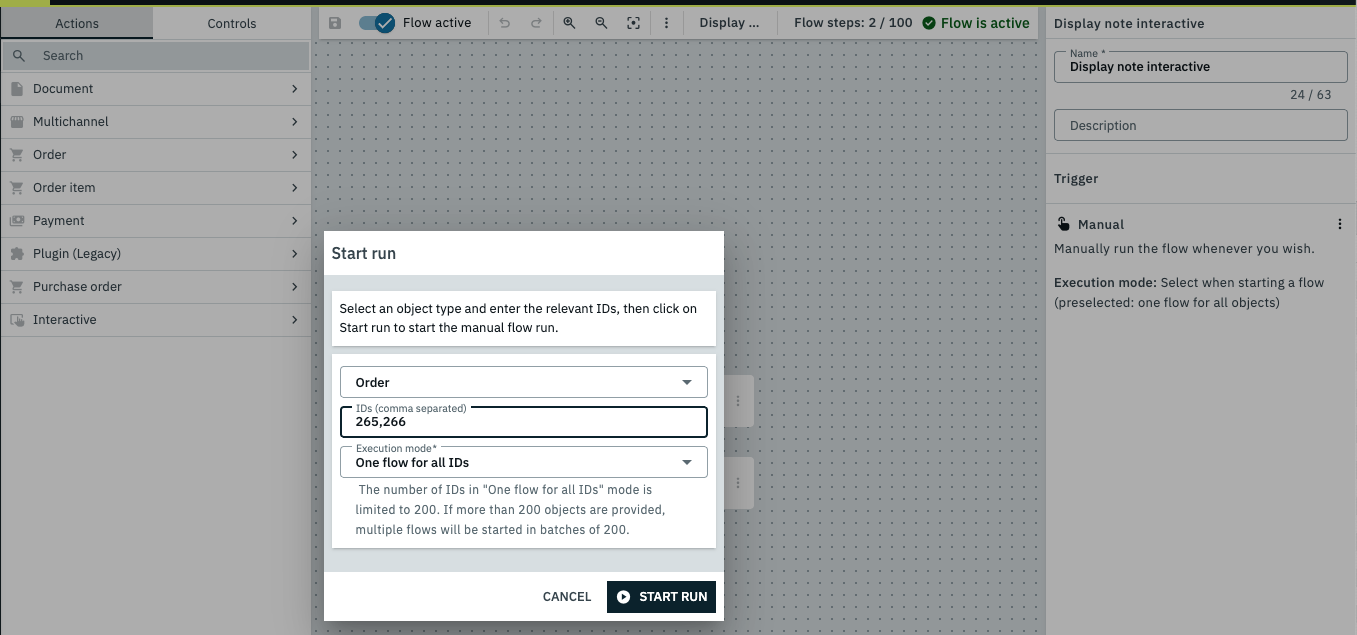
Task: Click the Payment category icon
Action: pos(17,221)
